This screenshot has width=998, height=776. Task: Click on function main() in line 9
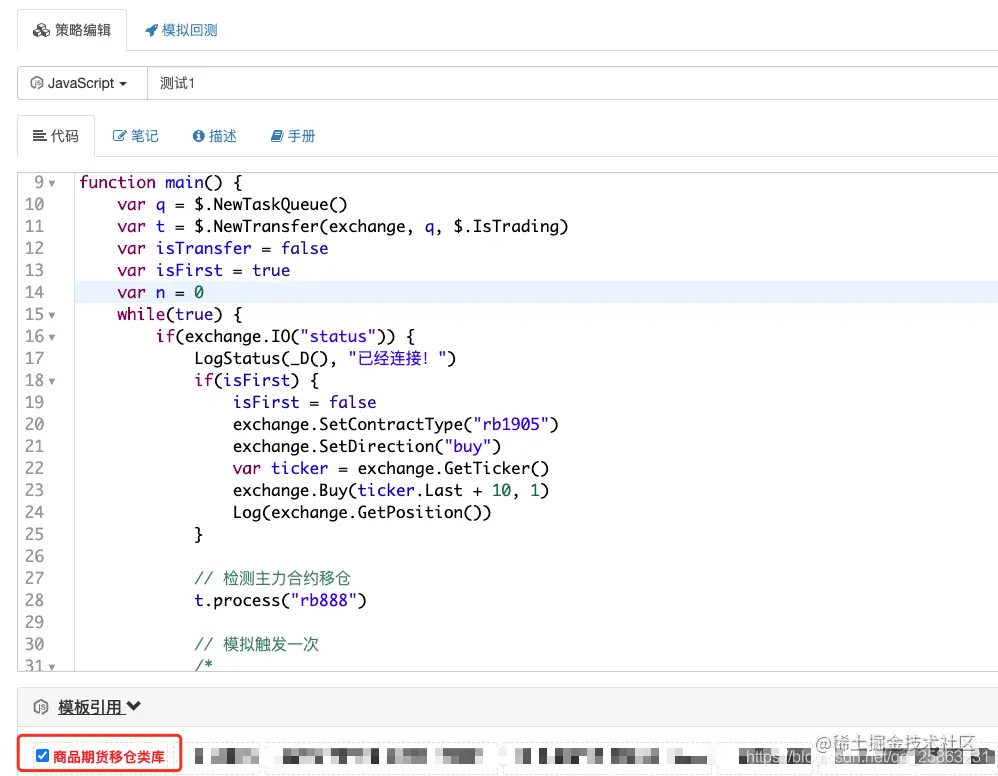tap(151, 183)
